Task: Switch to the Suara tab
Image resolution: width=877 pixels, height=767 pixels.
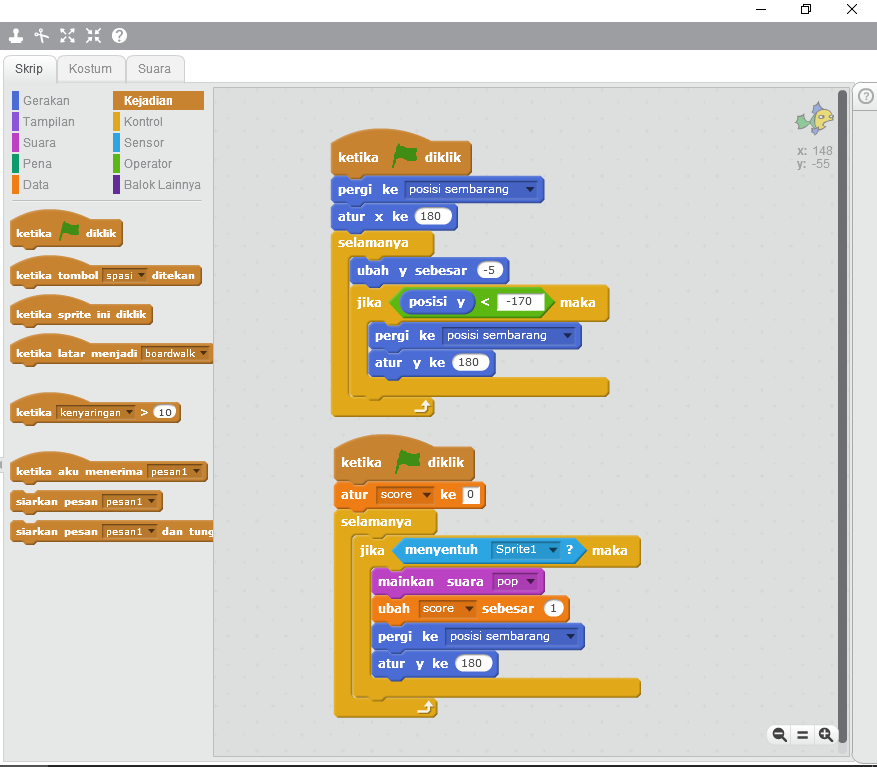Action: tap(154, 68)
